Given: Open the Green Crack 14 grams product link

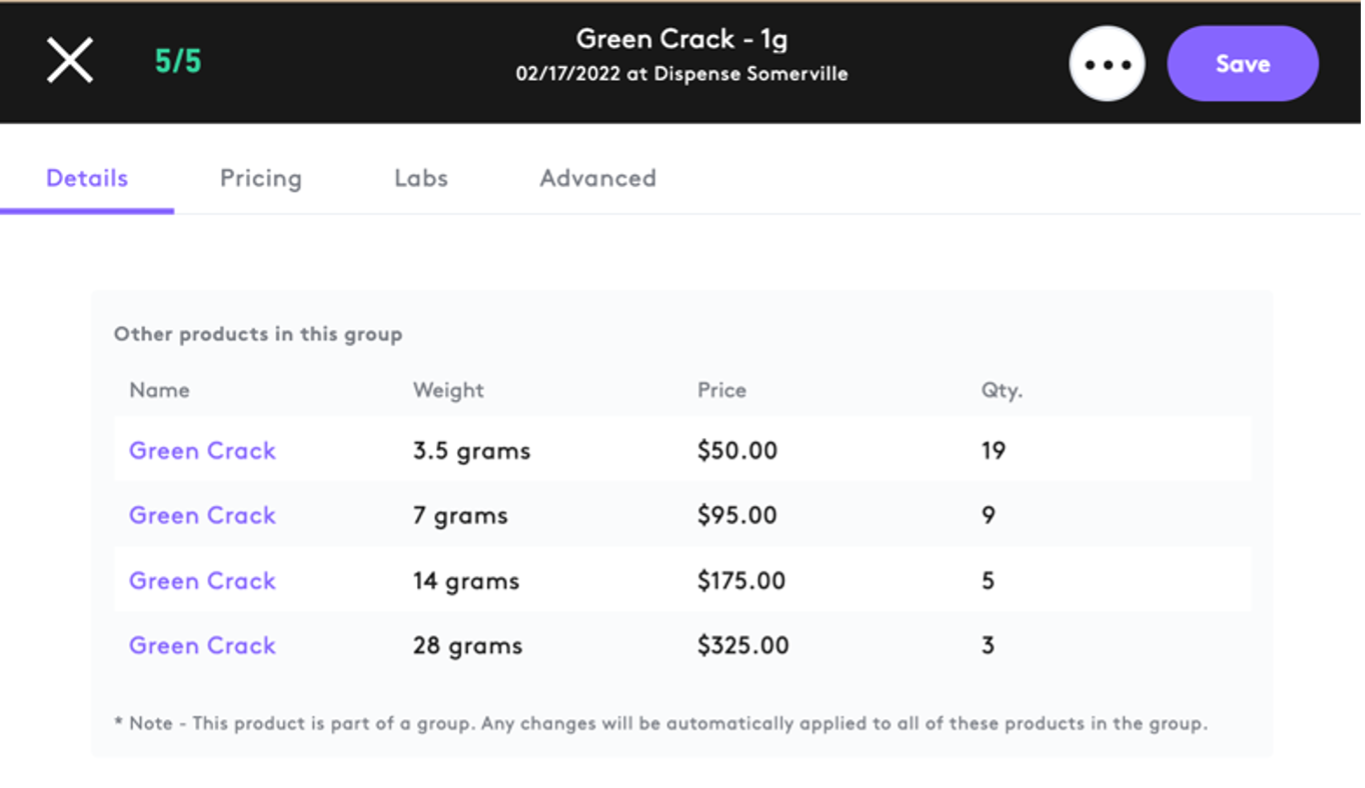Looking at the screenshot, I should coord(202,580).
